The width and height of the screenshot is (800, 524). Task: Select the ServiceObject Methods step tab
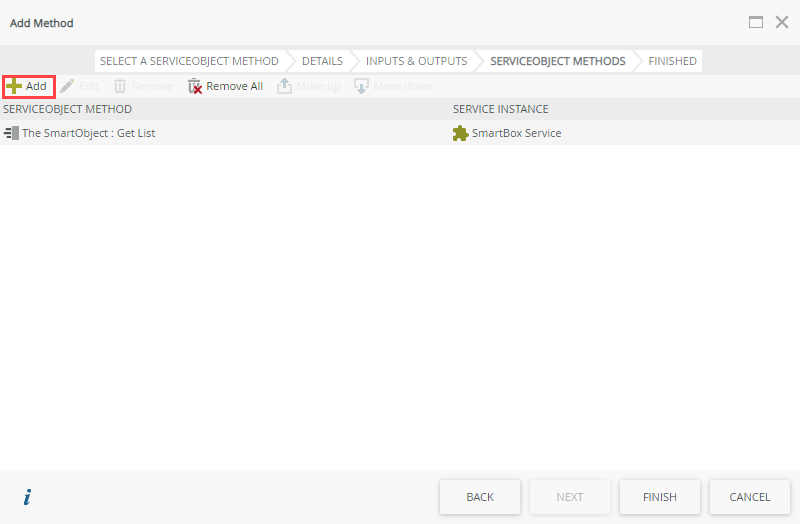pyautogui.click(x=558, y=61)
